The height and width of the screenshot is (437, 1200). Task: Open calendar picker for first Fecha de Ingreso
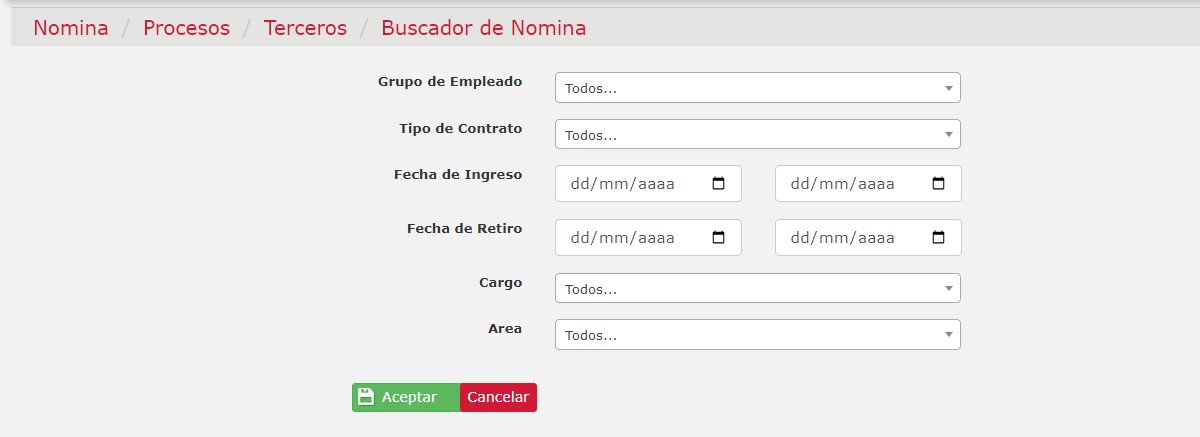tap(718, 184)
